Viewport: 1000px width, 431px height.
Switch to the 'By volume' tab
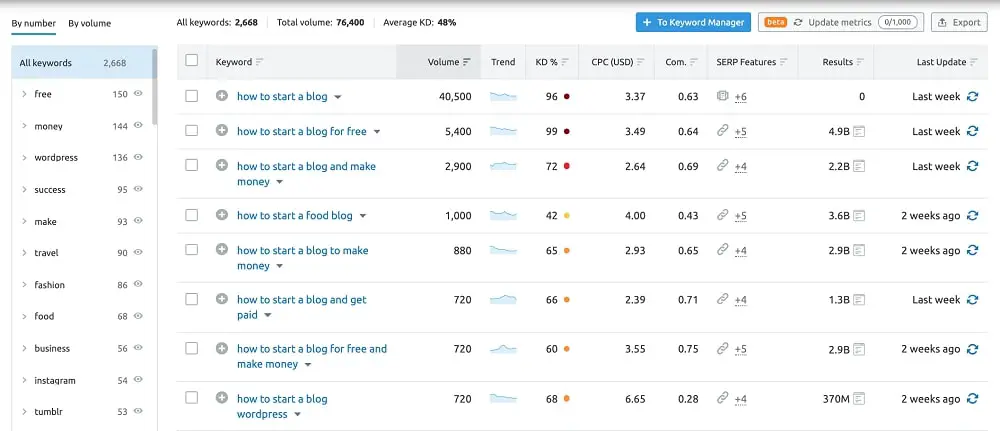point(90,23)
